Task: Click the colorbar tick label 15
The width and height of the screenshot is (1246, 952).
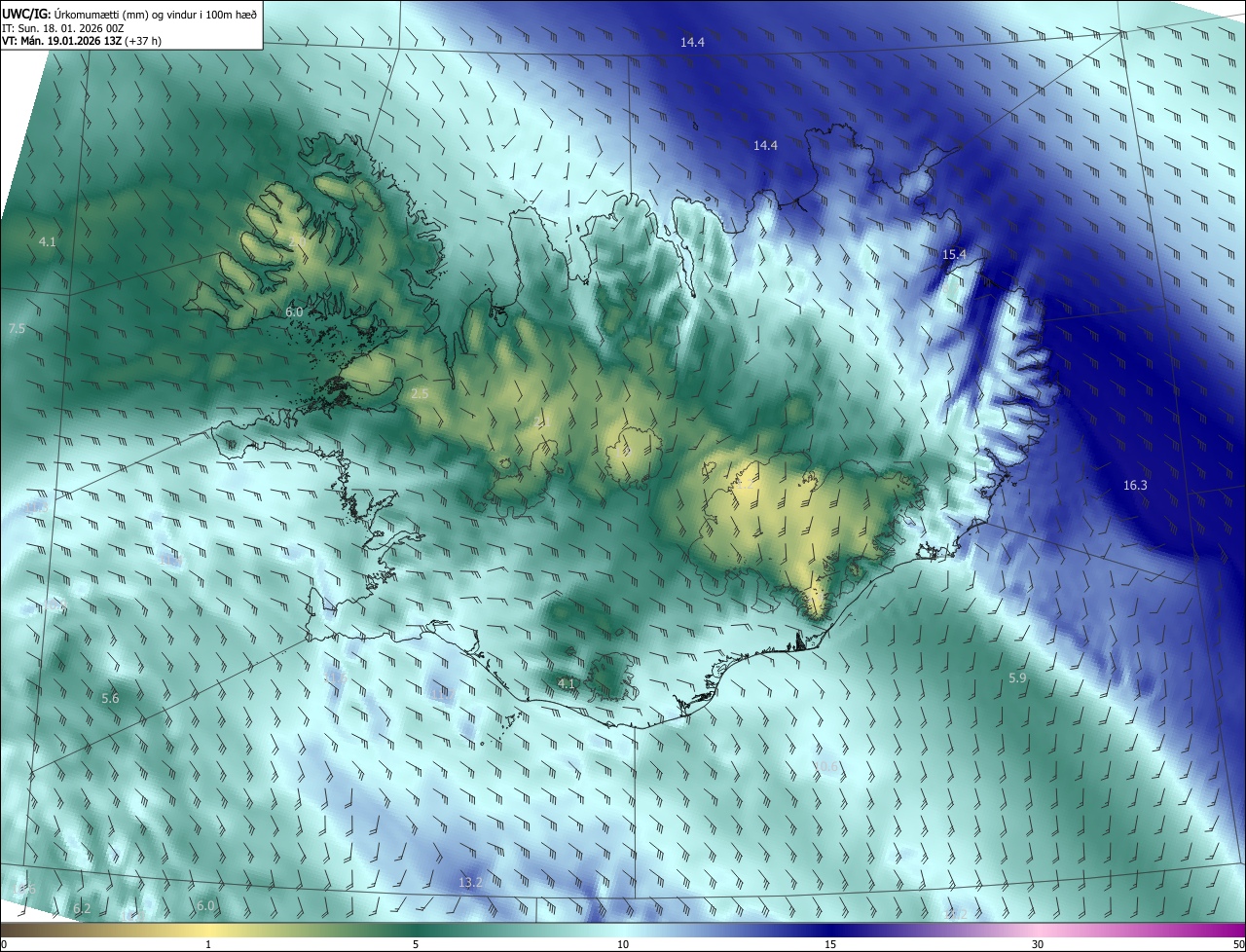Action: (x=830, y=944)
